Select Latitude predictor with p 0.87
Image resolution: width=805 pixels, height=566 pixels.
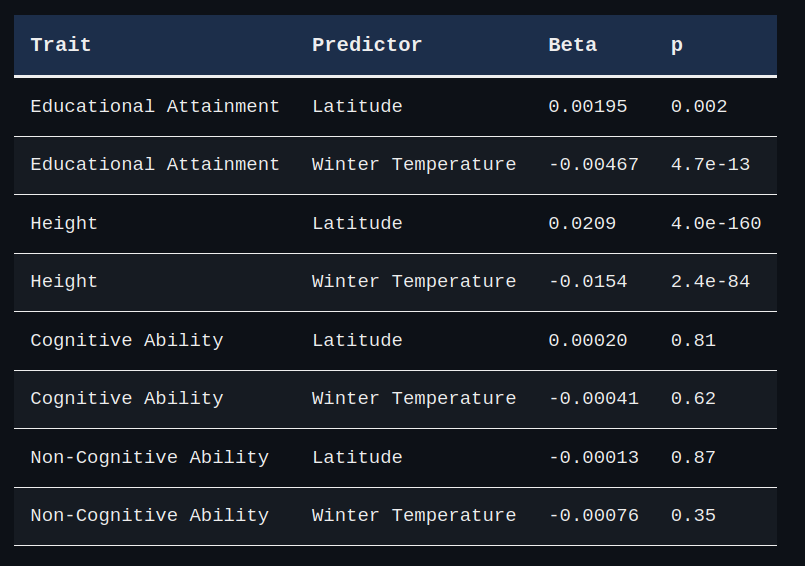coord(357,458)
